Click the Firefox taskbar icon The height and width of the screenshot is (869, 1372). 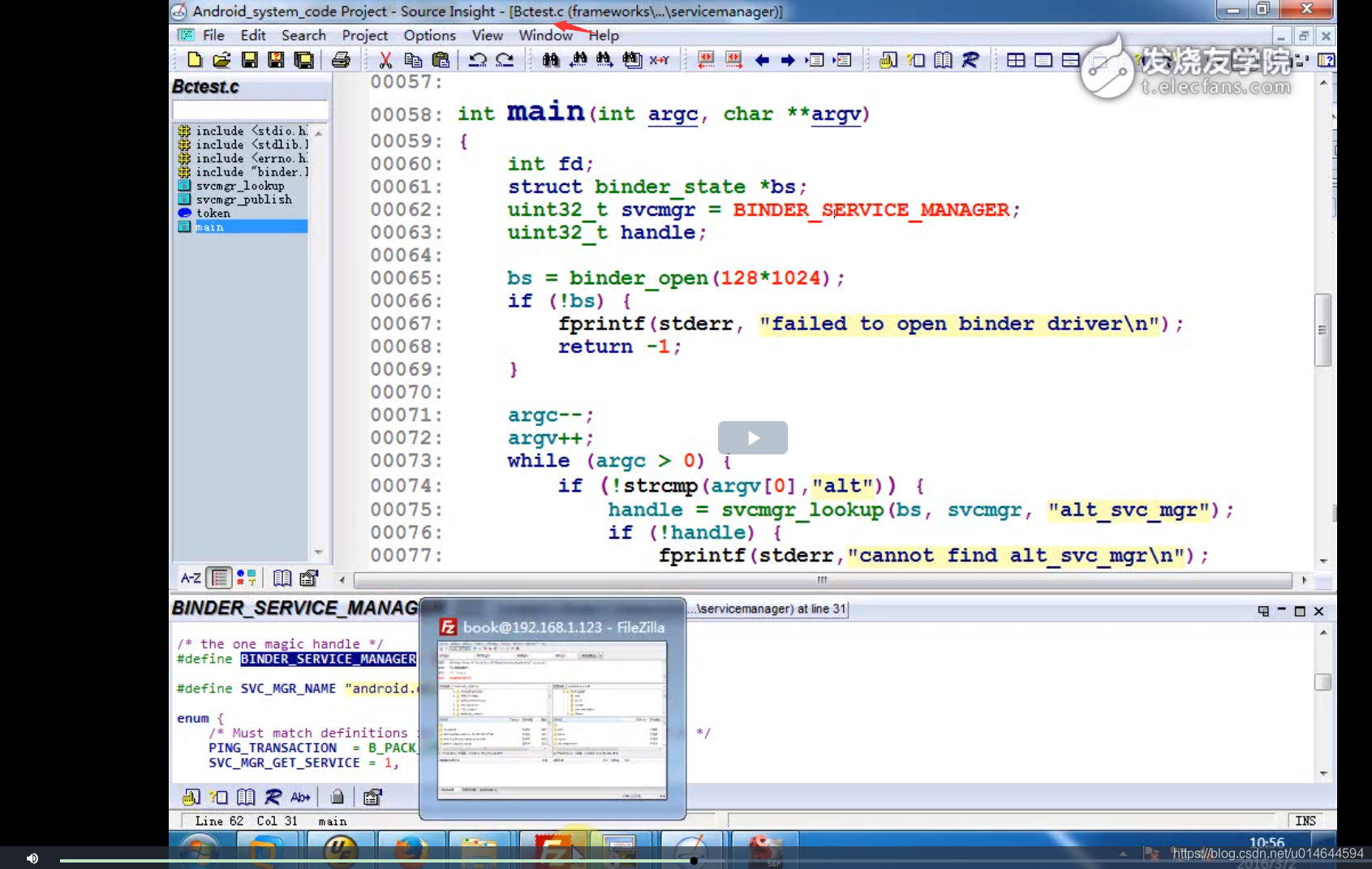411,850
